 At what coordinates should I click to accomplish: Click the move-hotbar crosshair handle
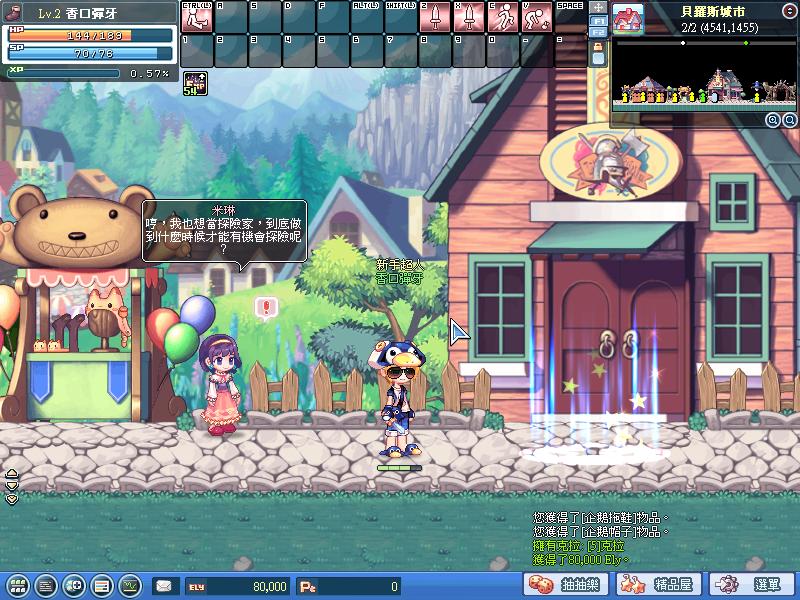(598, 8)
